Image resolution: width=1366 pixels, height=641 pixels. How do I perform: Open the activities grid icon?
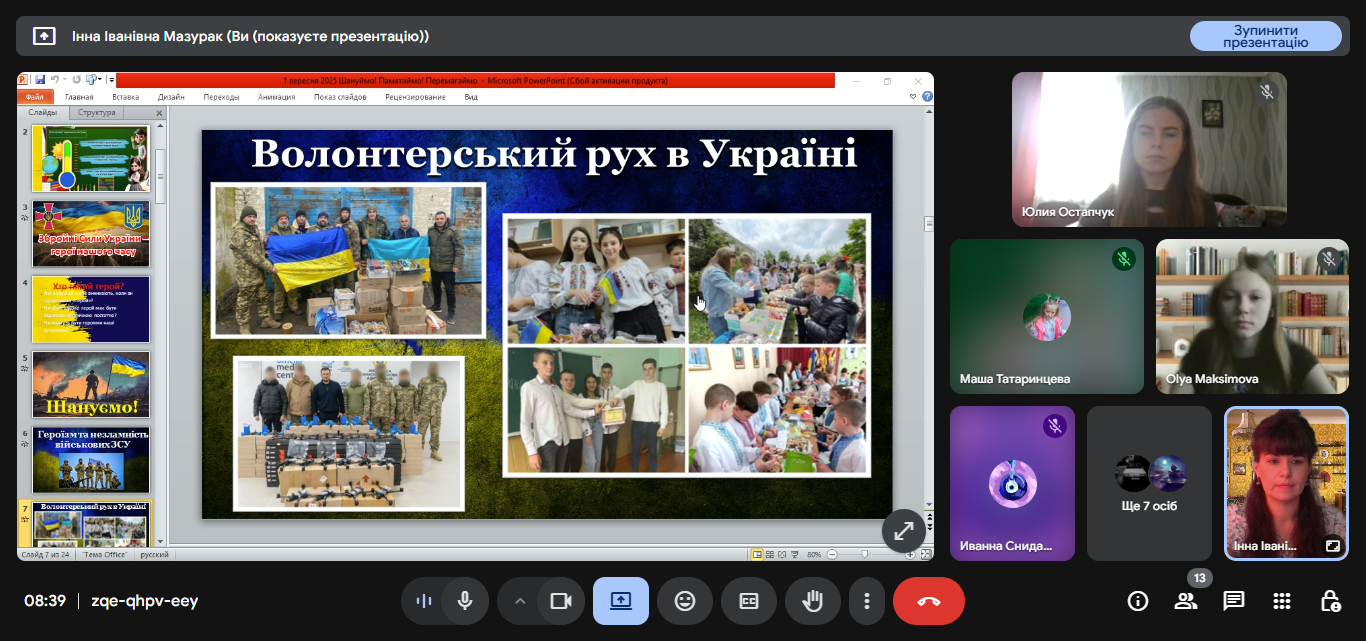tap(1282, 601)
